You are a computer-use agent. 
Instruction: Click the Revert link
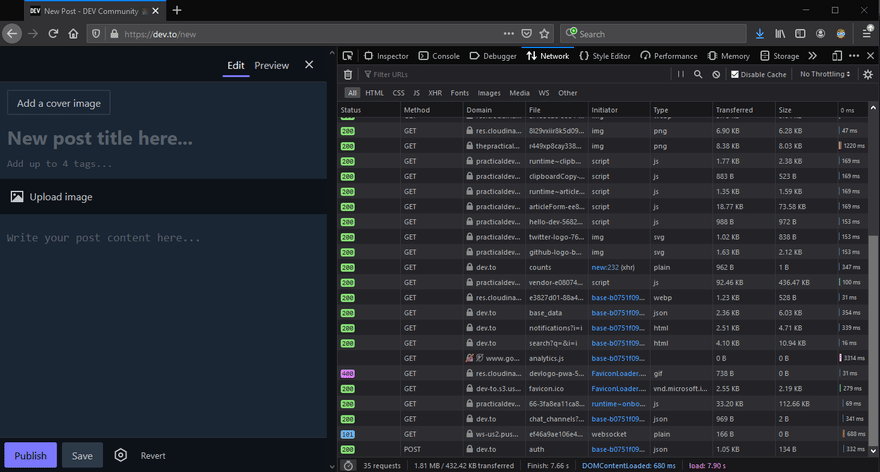pos(153,455)
